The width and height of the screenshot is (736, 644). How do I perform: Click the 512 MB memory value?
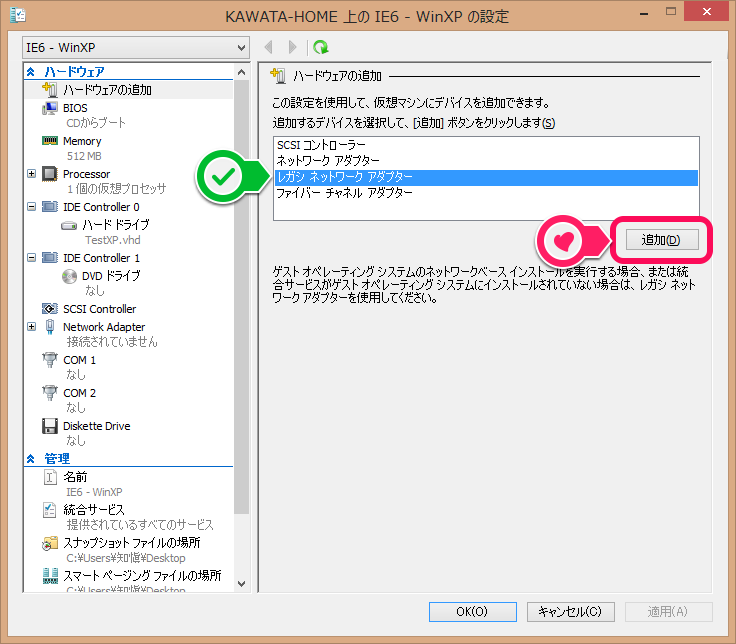(x=84, y=156)
